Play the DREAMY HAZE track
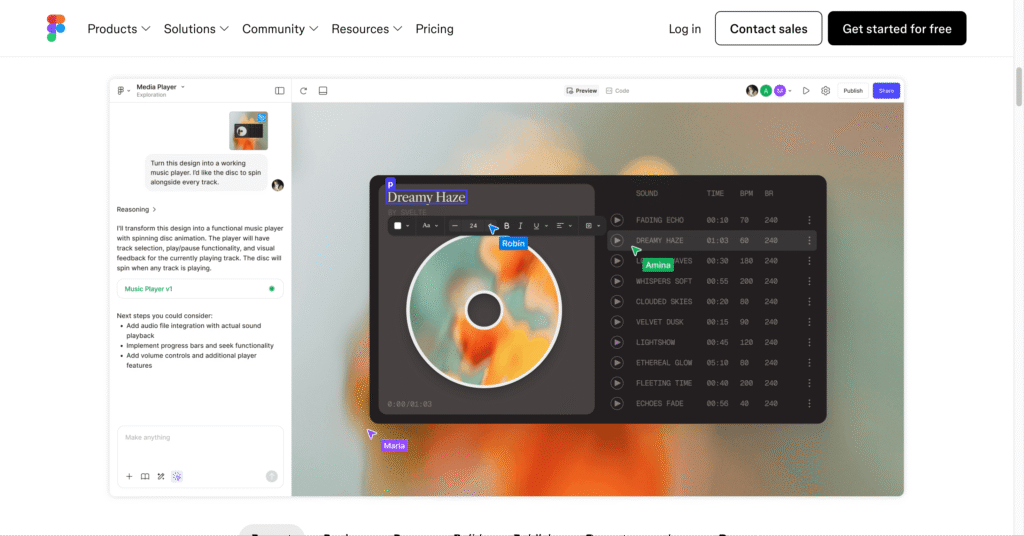The height and width of the screenshot is (536, 1024). click(x=617, y=240)
